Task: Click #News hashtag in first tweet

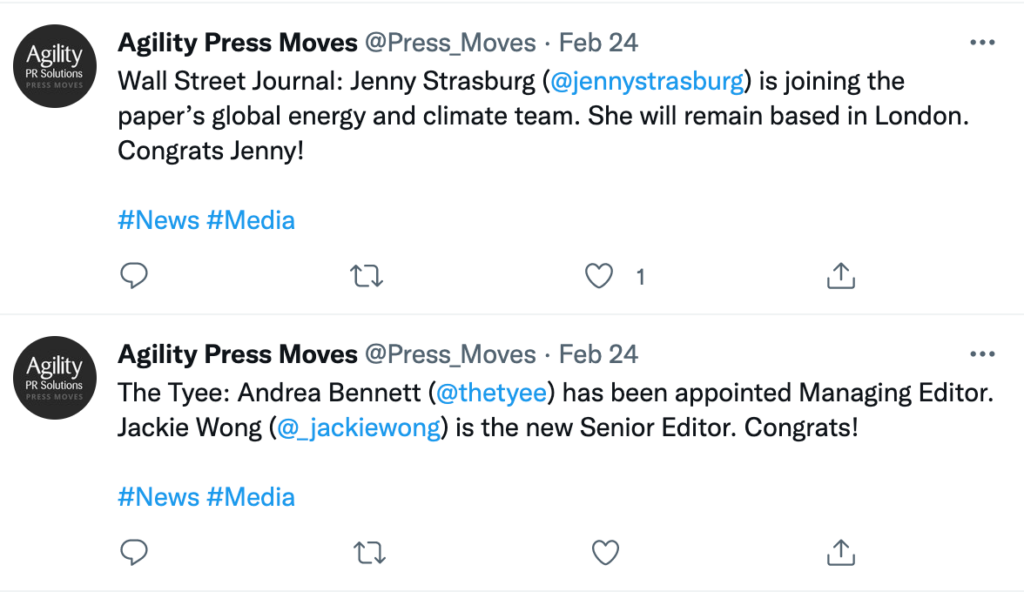Action: [x=158, y=220]
